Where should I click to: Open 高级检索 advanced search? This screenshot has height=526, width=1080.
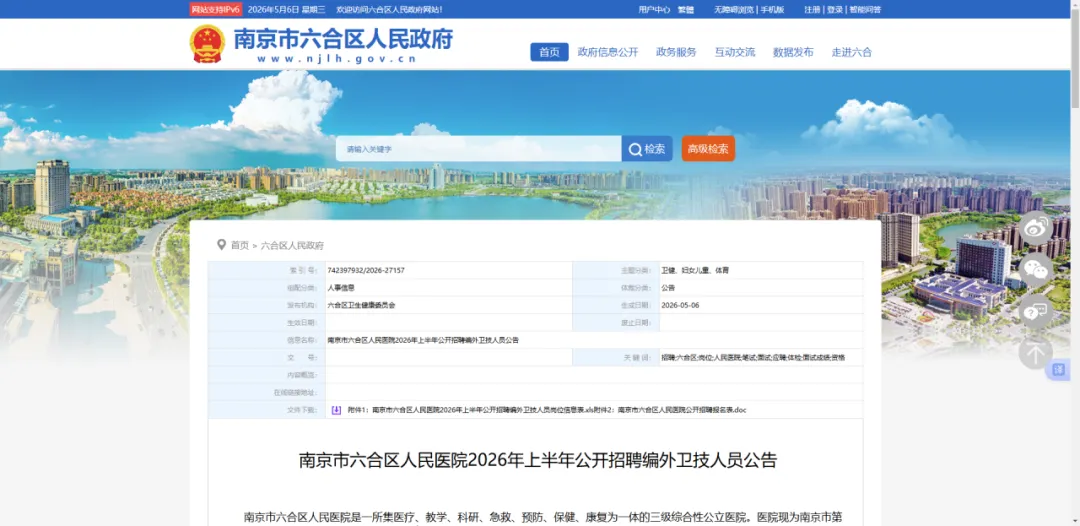pyautogui.click(x=708, y=149)
